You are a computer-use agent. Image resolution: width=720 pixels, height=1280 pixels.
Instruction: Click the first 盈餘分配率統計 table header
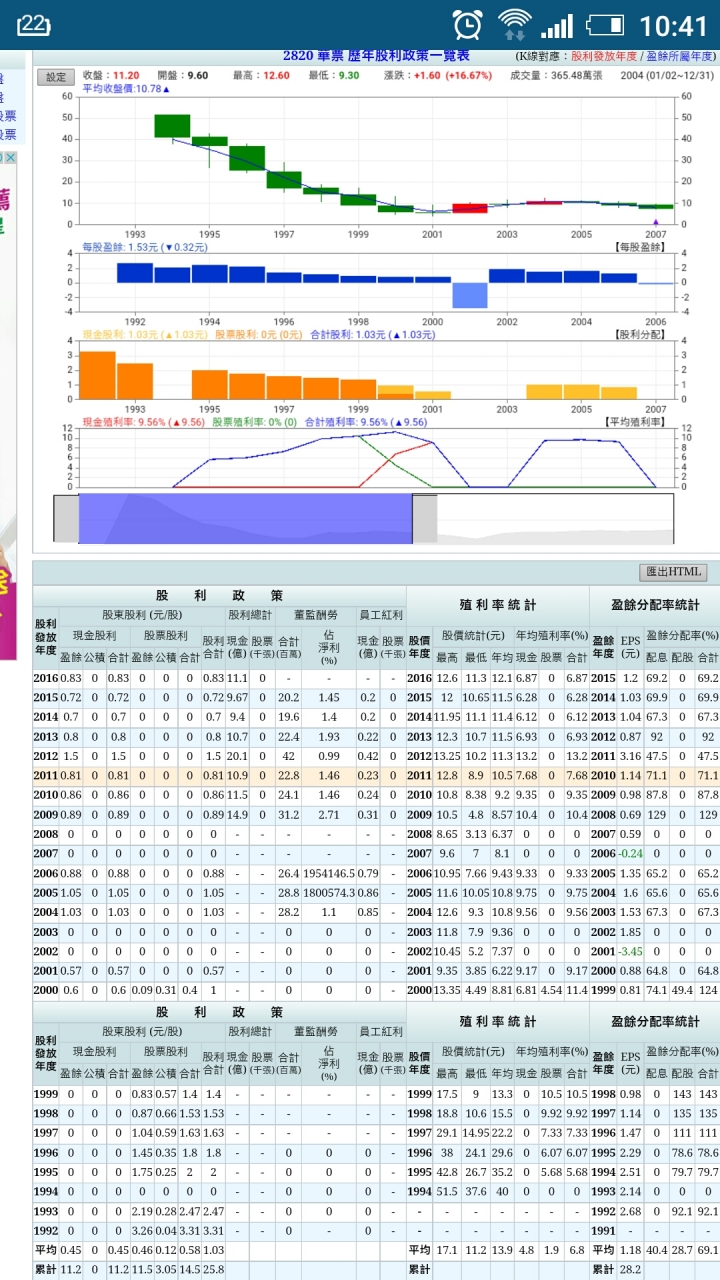coord(655,604)
